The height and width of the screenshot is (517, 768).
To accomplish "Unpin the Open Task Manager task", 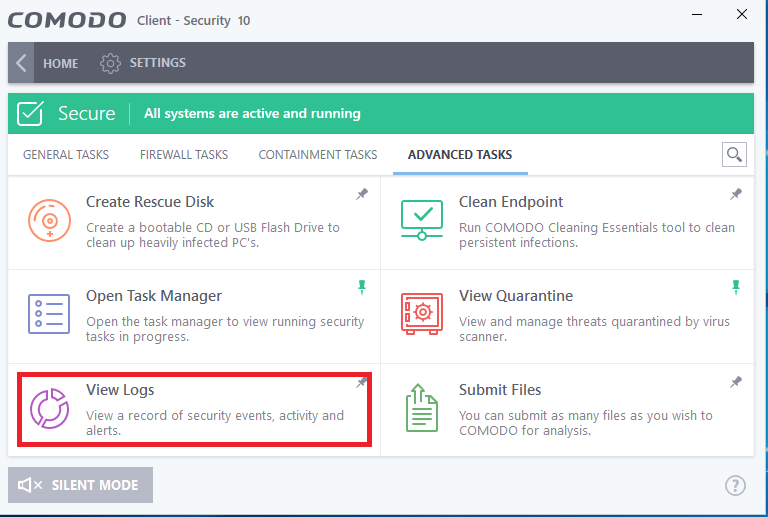I will 362,287.
